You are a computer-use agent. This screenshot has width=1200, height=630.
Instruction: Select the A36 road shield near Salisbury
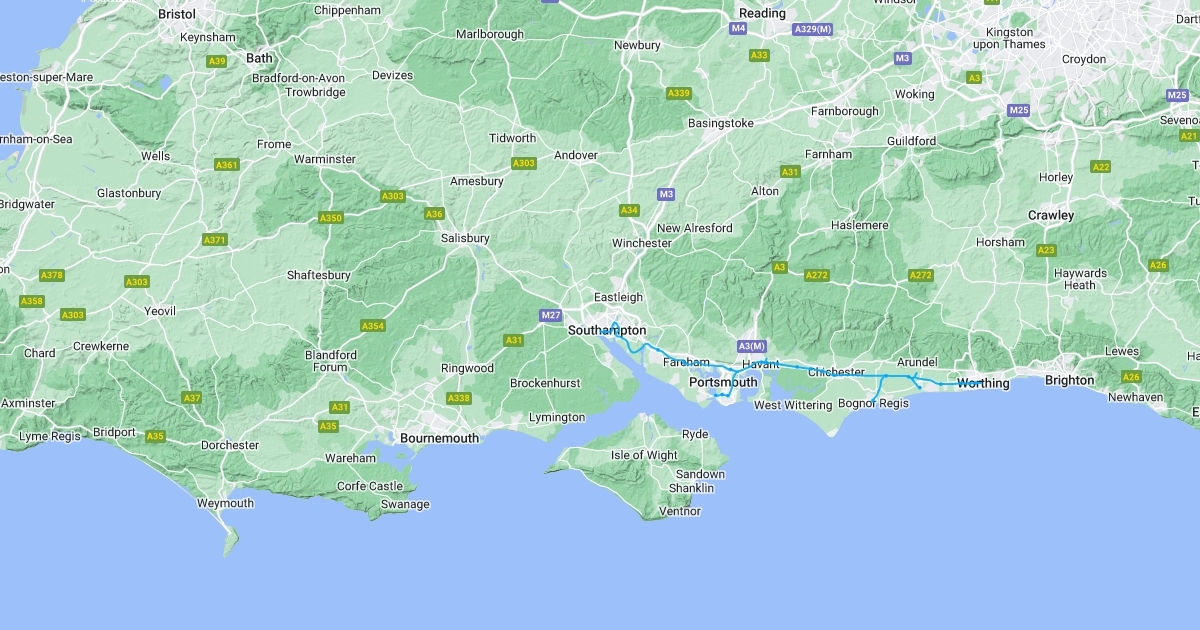[x=434, y=214]
